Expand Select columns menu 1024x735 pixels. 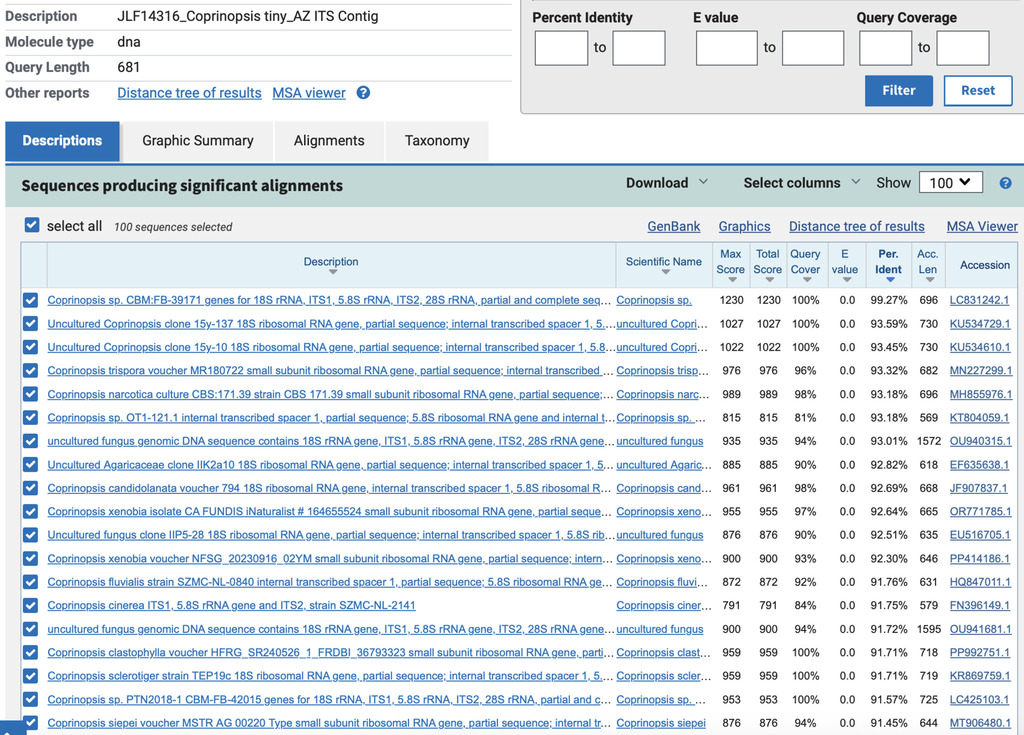pyautogui.click(x=801, y=183)
